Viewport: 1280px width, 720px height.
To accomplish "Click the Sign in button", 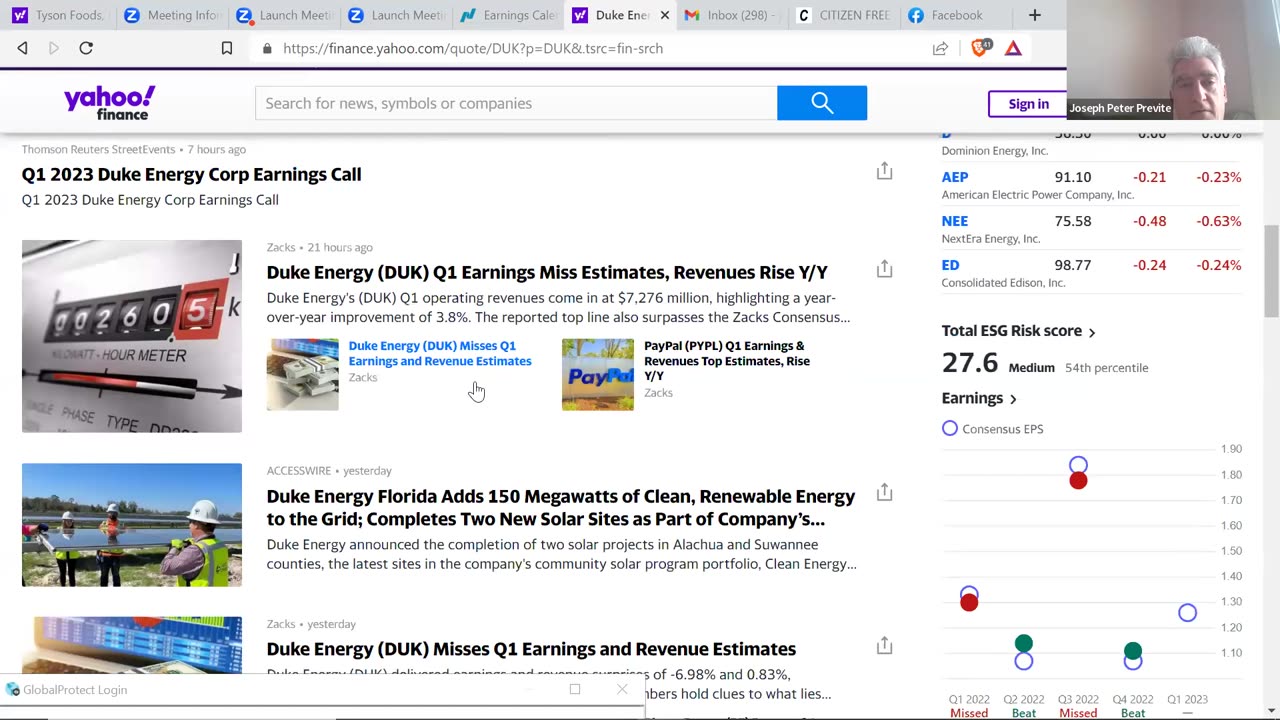I will click(x=1028, y=104).
